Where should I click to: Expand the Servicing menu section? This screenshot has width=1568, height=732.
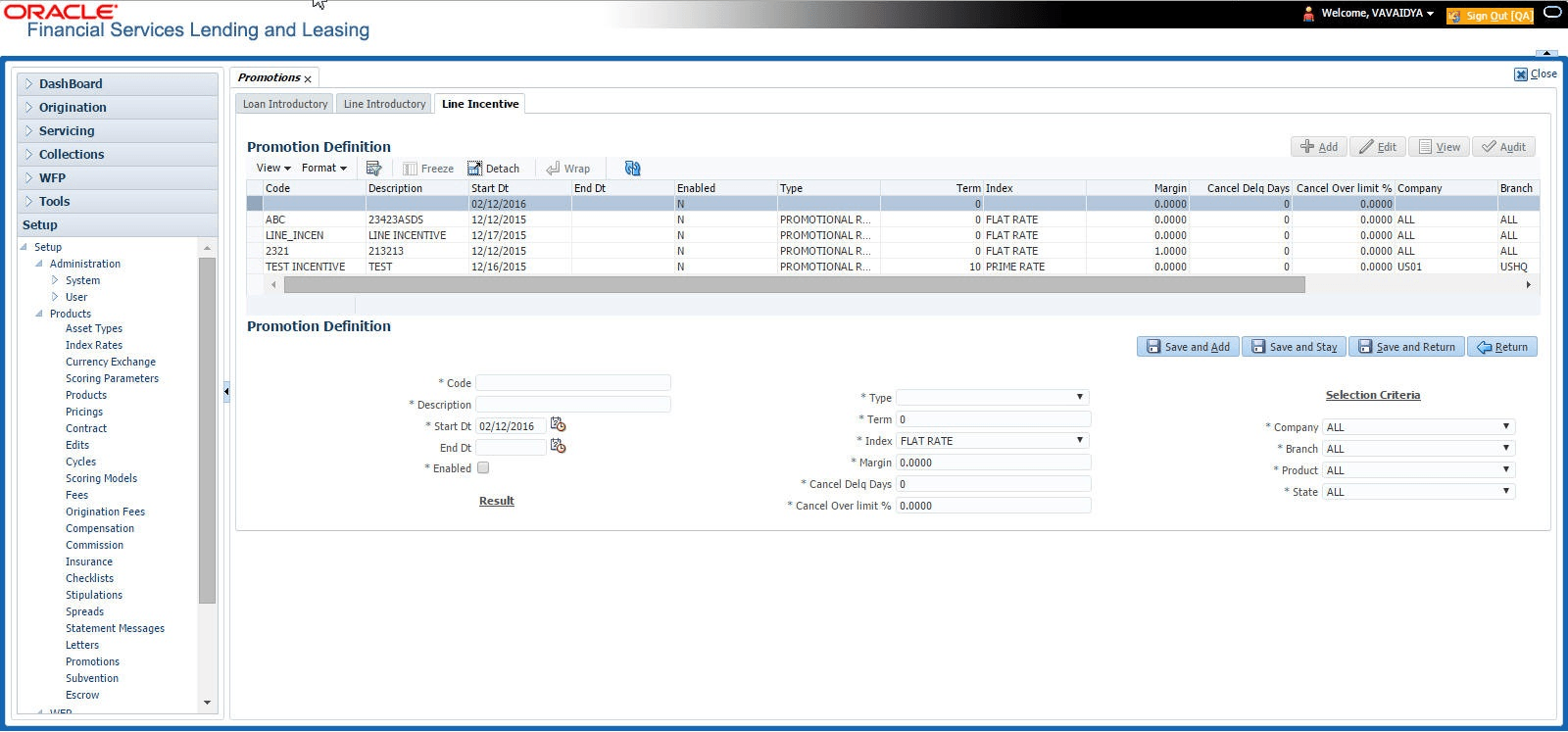[x=29, y=131]
